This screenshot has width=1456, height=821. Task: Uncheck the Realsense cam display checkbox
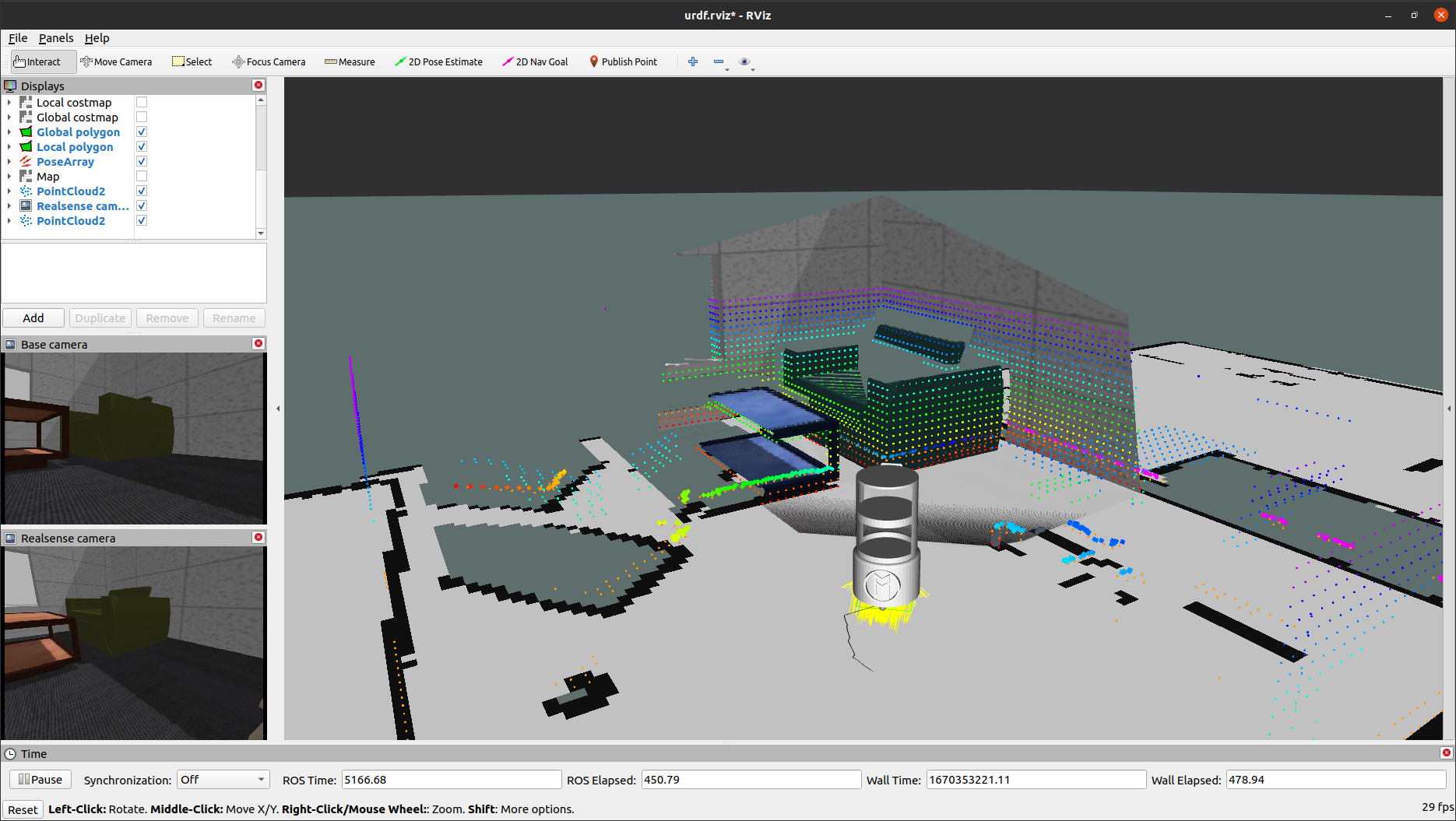pos(142,205)
